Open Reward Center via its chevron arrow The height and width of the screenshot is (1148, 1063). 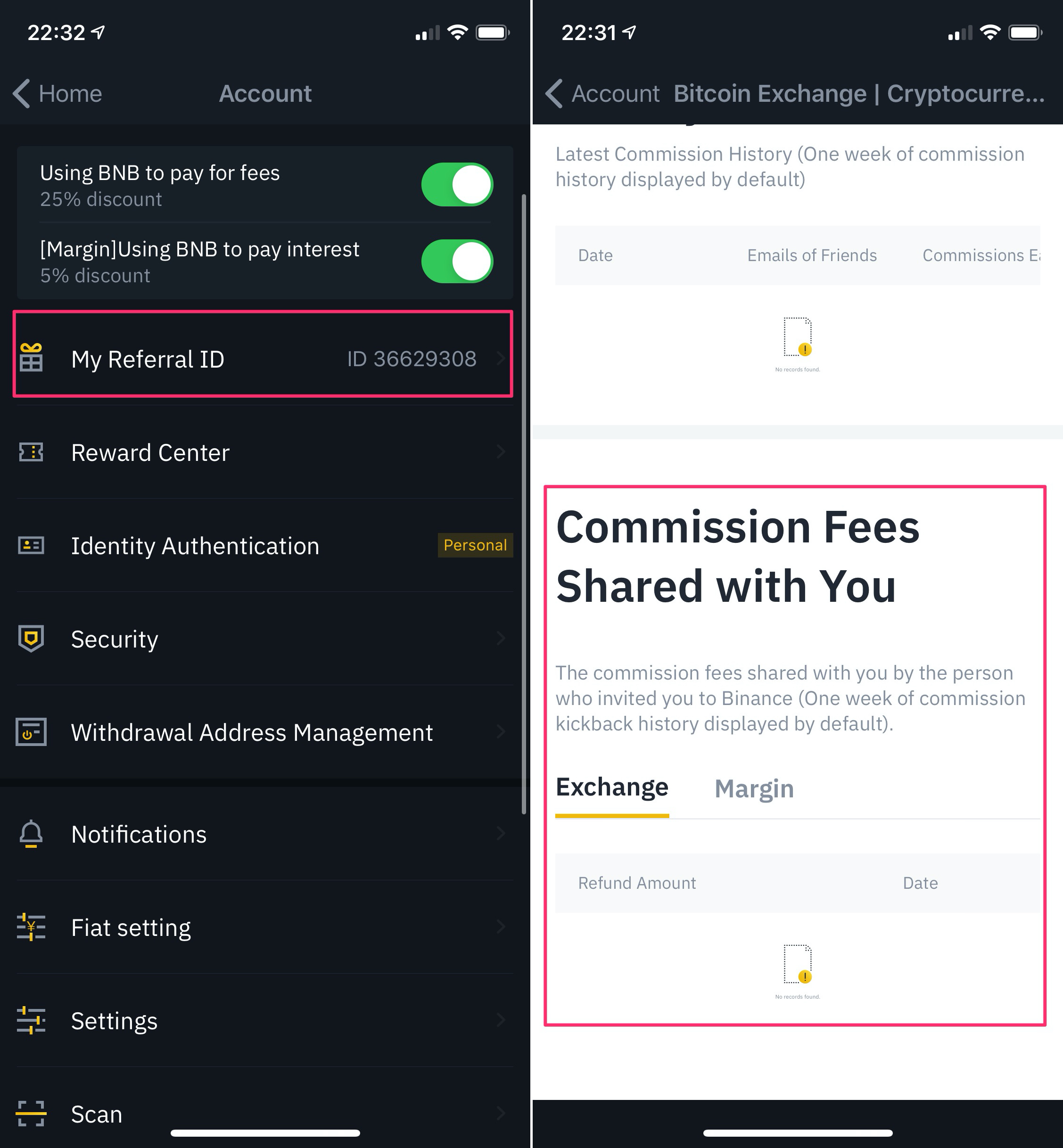coord(501,452)
